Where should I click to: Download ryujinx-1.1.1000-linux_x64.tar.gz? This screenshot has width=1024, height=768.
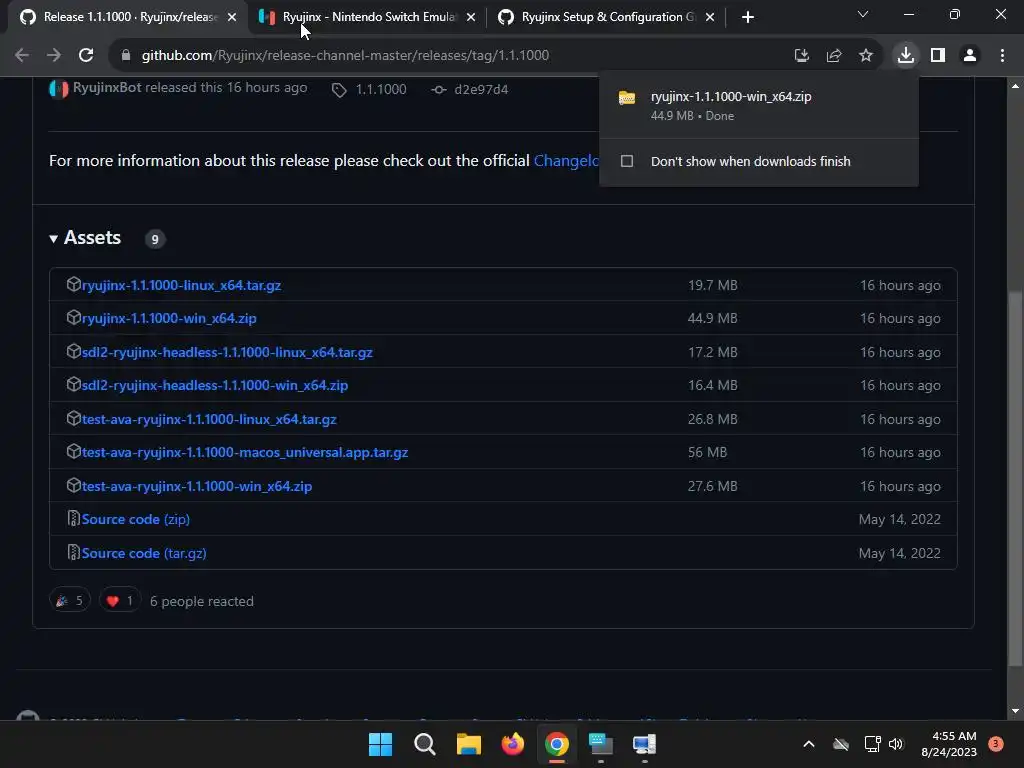[x=182, y=285]
